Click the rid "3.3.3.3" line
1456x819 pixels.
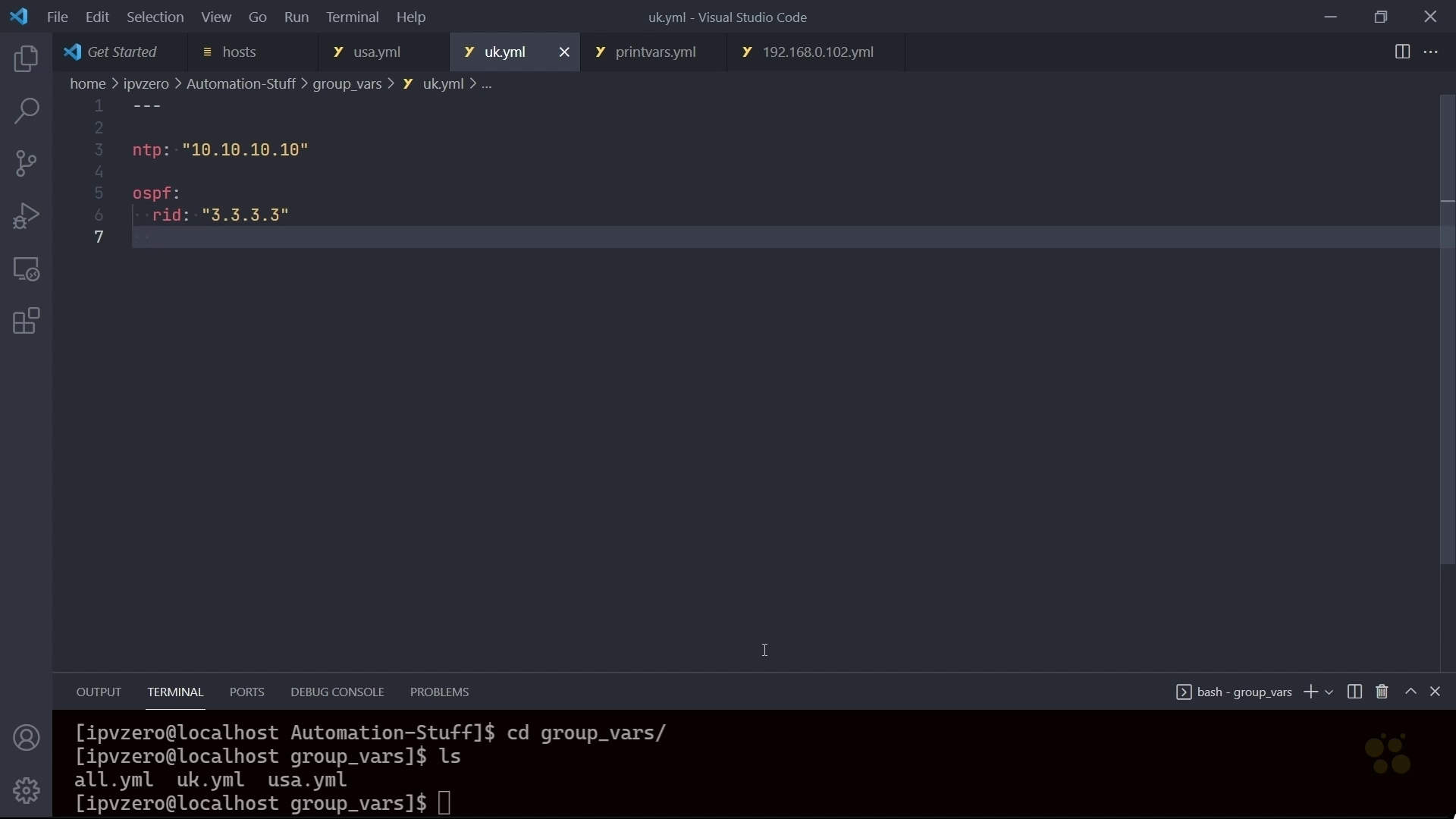click(x=221, y=215)
